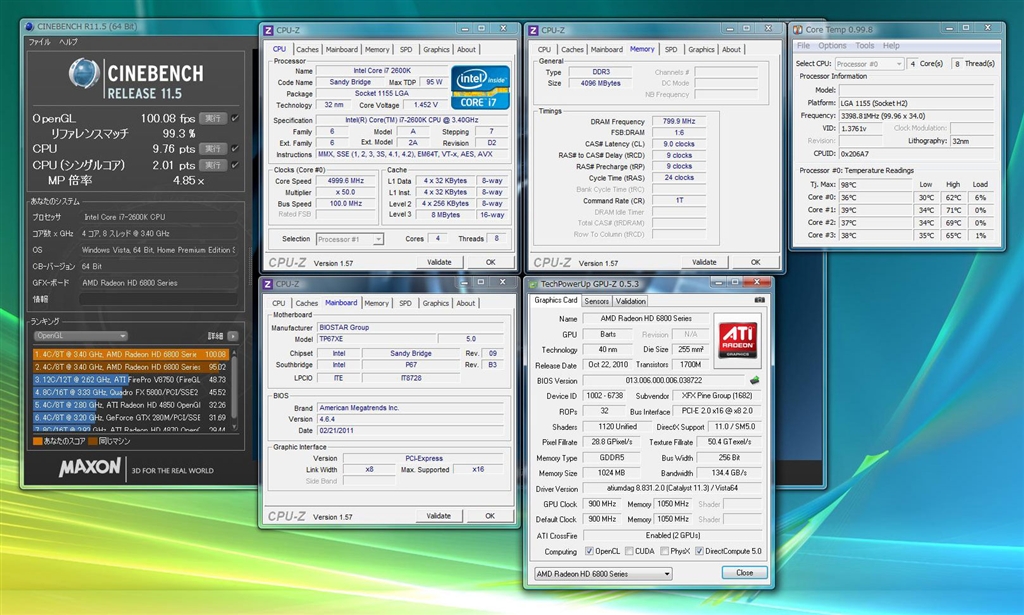Open Graphics tab in CPU-Z CPU-tab window
The height and width of the screenshot is (615, 1024).
436,50
